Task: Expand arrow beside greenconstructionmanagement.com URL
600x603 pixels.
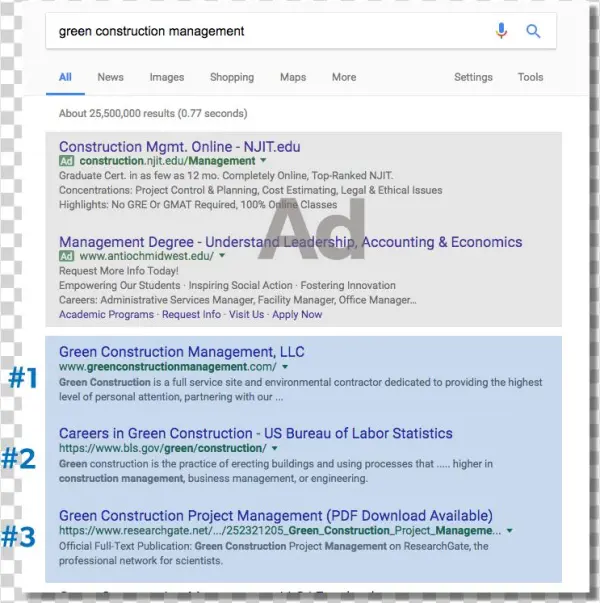Action: pyautogui.click(x=285, y=367)
